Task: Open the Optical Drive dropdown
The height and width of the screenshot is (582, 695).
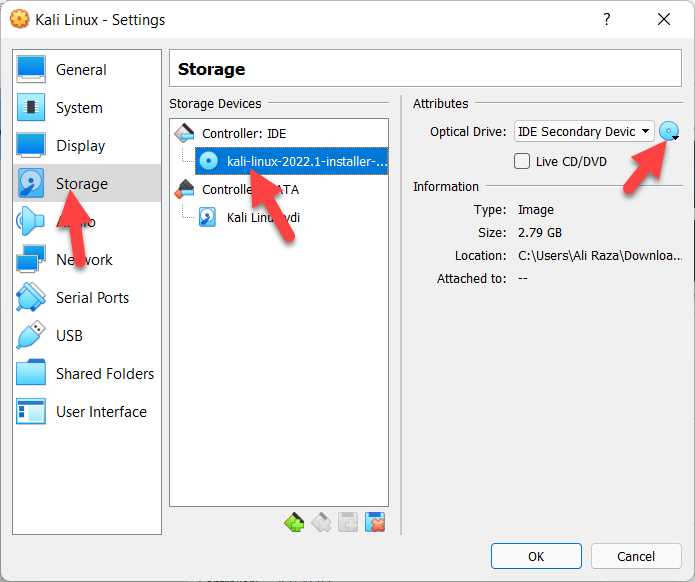Action: [x=584, y=131]
